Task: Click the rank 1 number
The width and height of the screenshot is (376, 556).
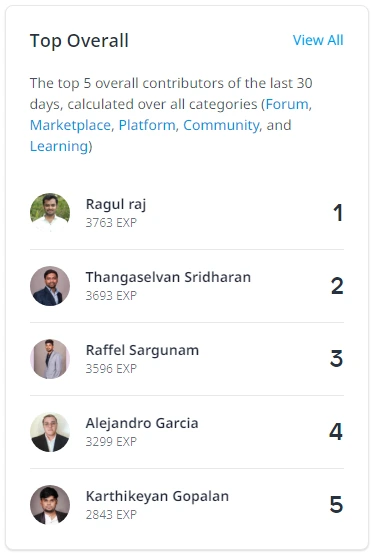Action: click(x=338, y=213)
